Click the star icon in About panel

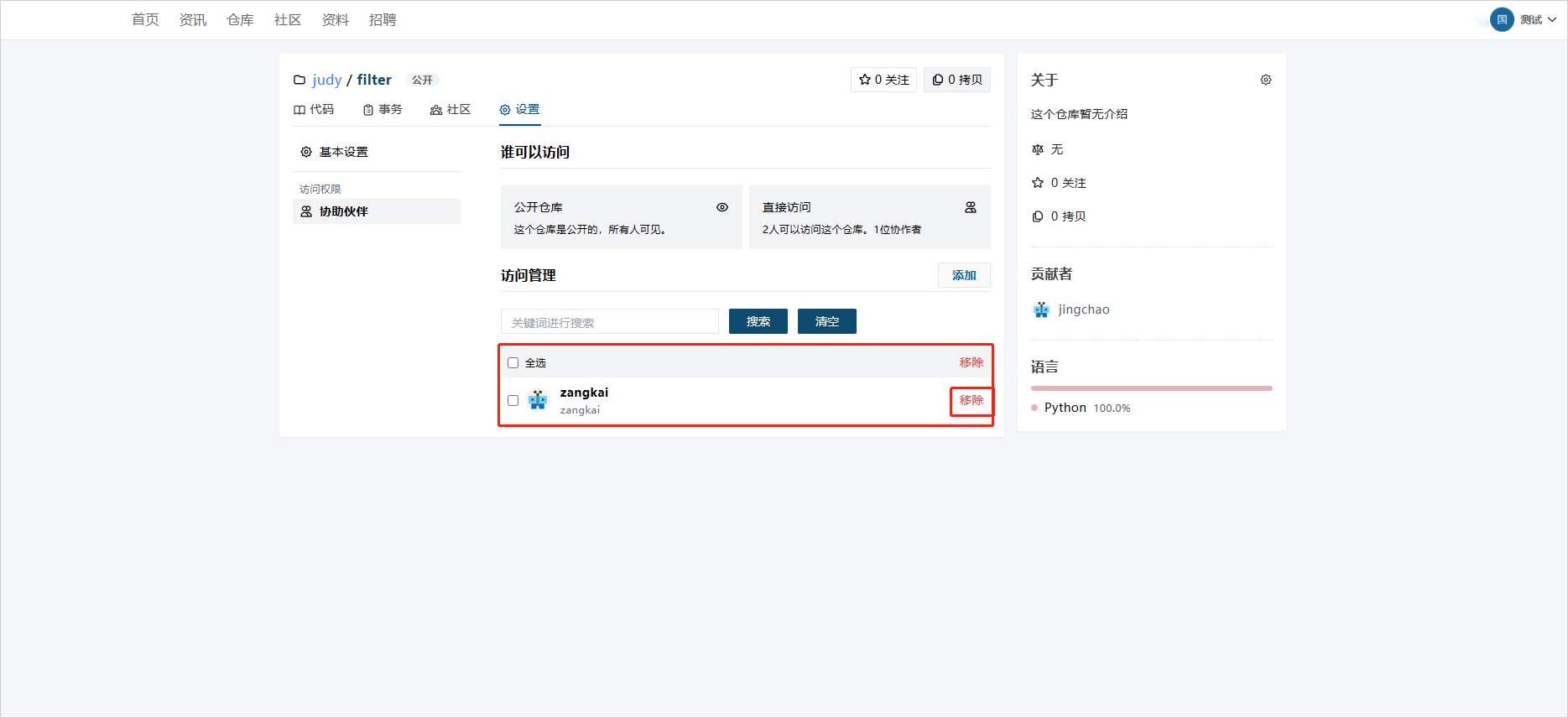(1038, 183)
